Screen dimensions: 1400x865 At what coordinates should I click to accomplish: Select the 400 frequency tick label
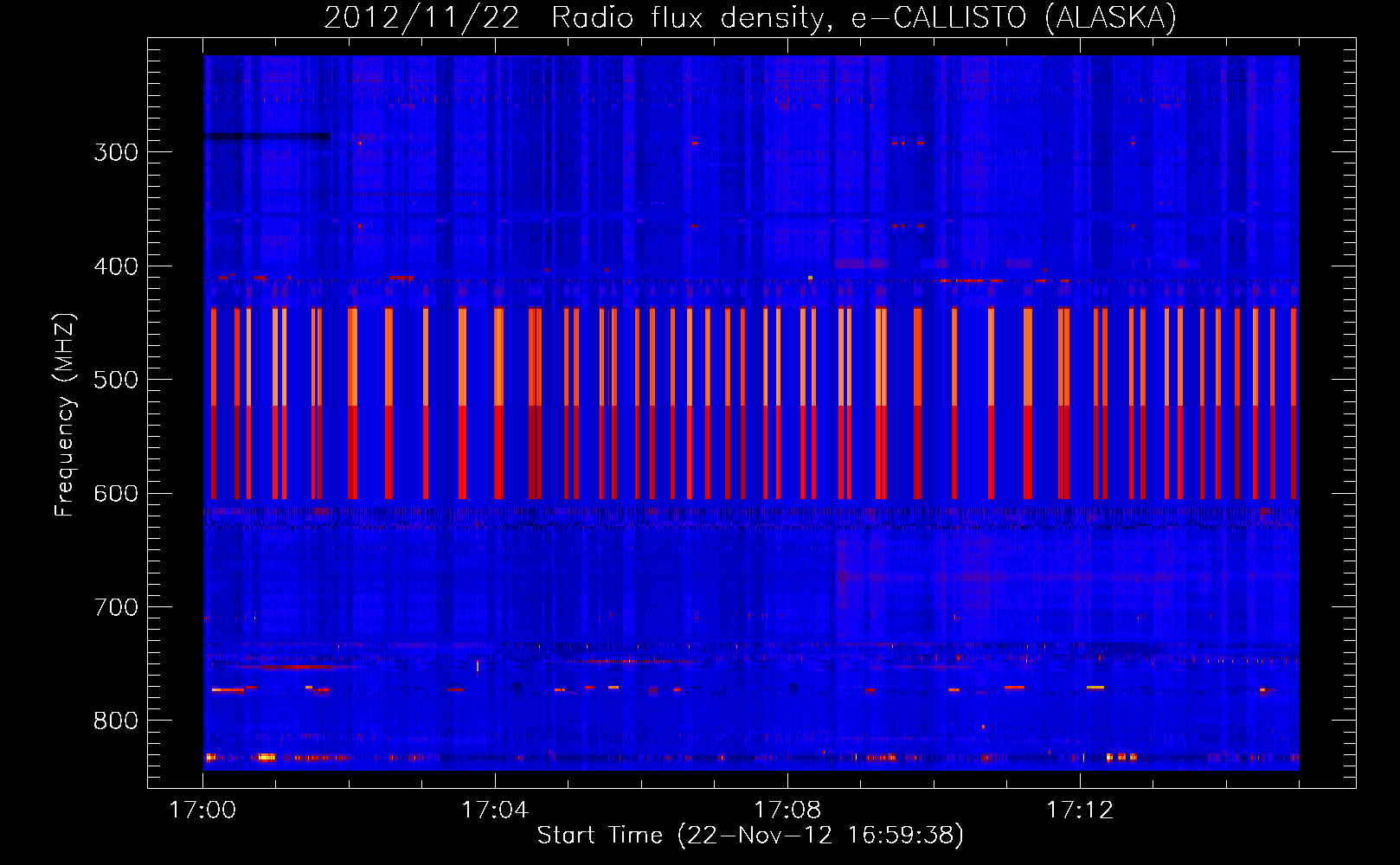point(116,266)
